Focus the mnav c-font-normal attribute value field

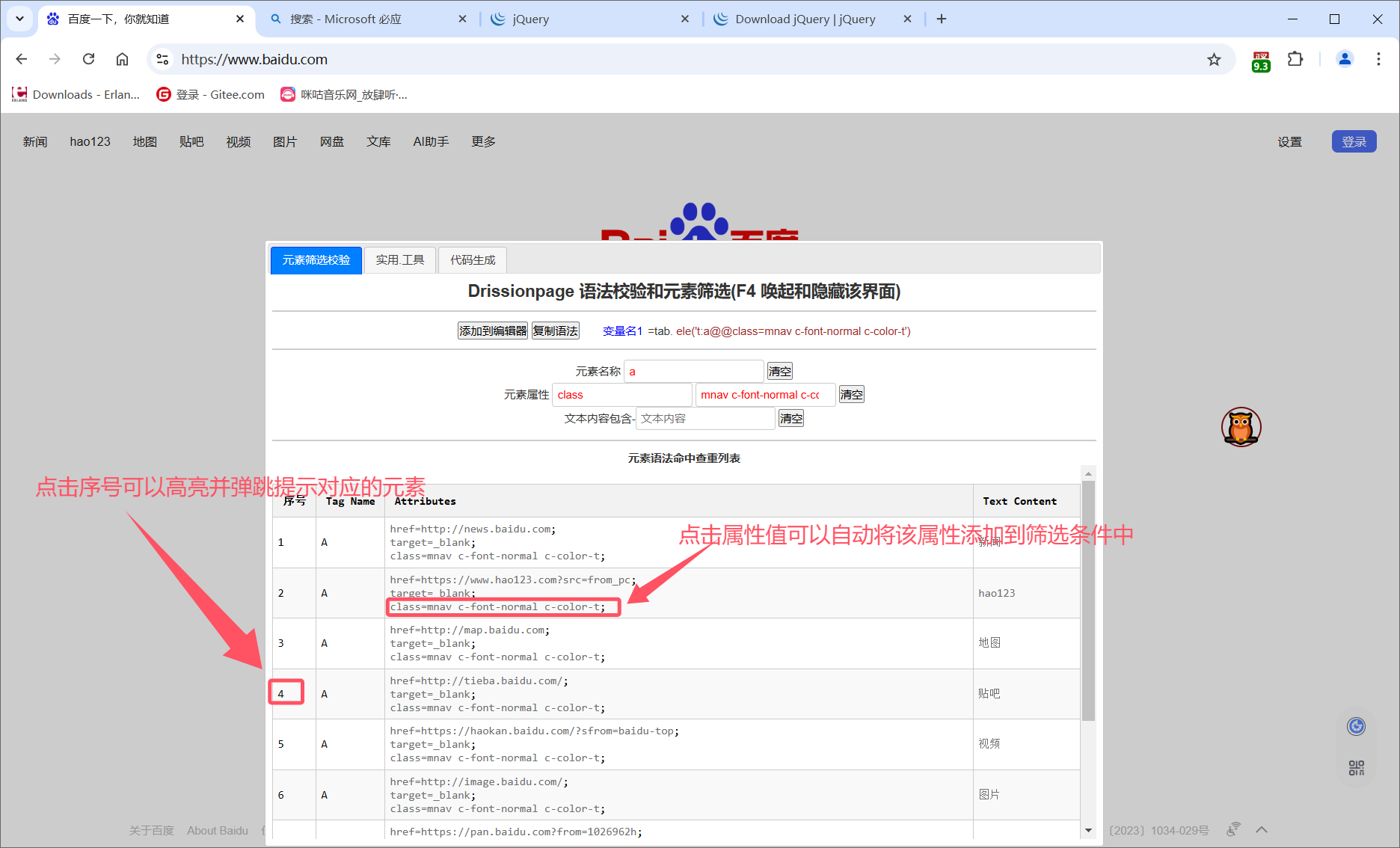coord(765,395)
